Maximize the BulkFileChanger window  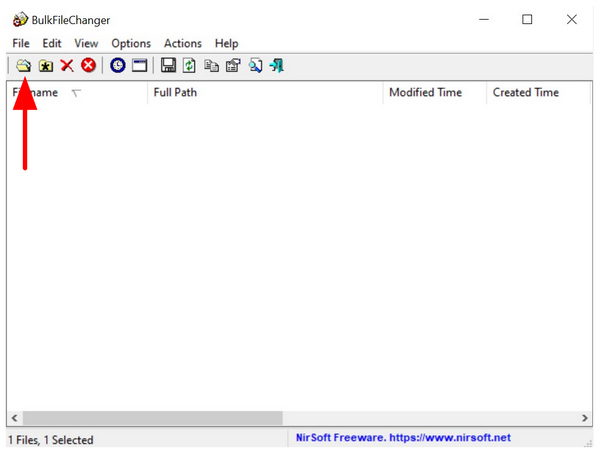coord(527,19)
